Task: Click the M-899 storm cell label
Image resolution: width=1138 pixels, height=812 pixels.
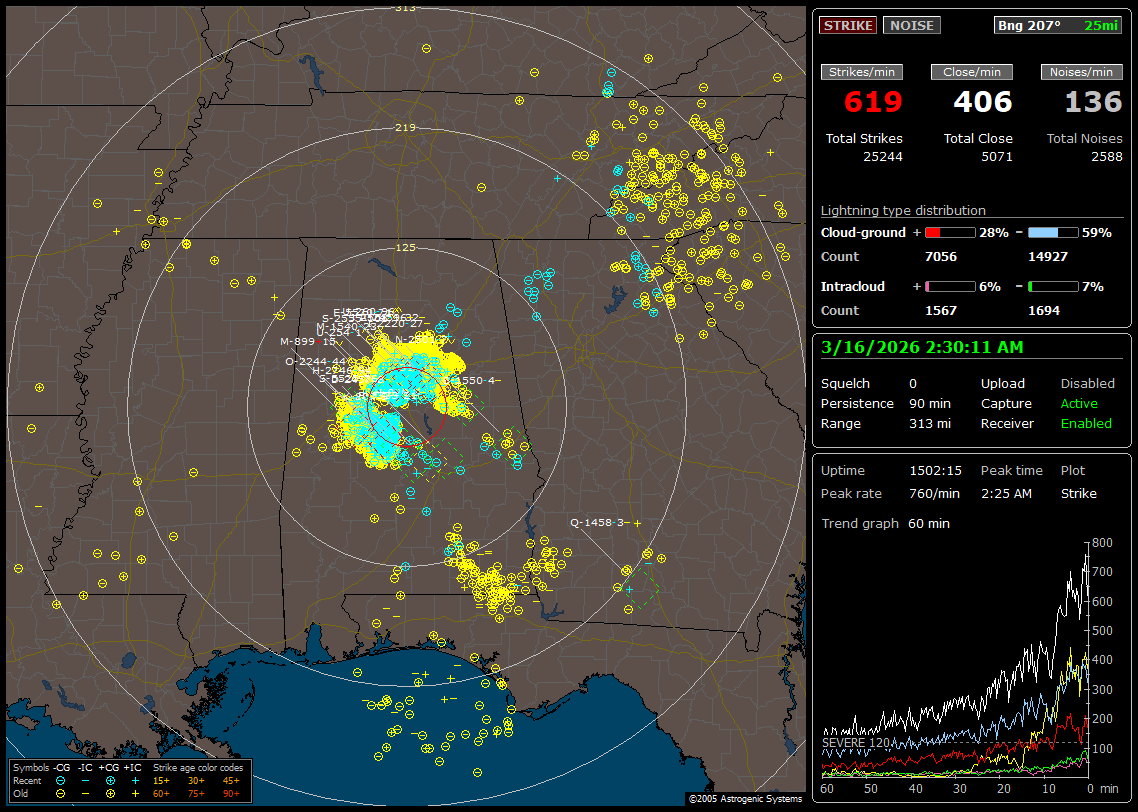Action: click(x=298, y=341)
